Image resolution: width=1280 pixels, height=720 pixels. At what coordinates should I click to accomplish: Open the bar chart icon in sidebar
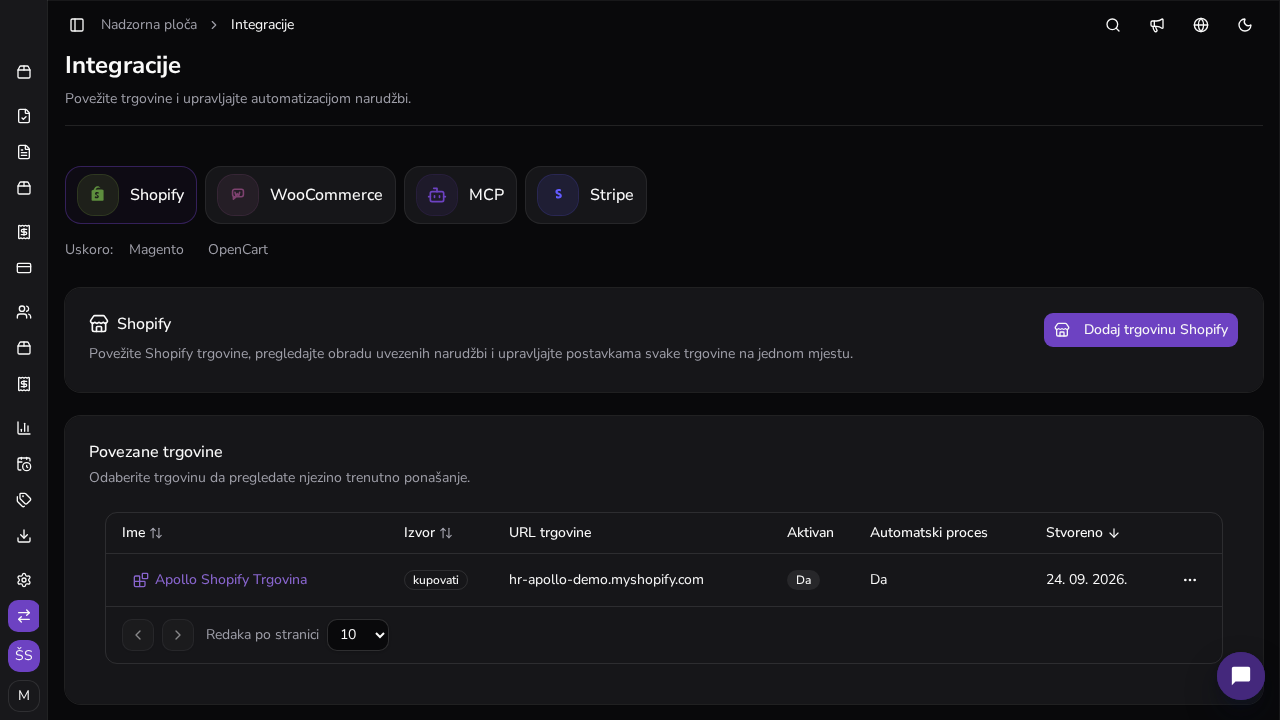pyautogui.click(x=24, y=428)
